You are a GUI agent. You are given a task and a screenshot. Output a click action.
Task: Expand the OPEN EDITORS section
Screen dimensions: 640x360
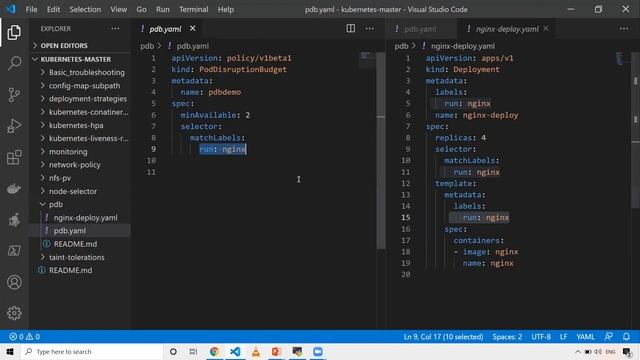click(81, 45)
